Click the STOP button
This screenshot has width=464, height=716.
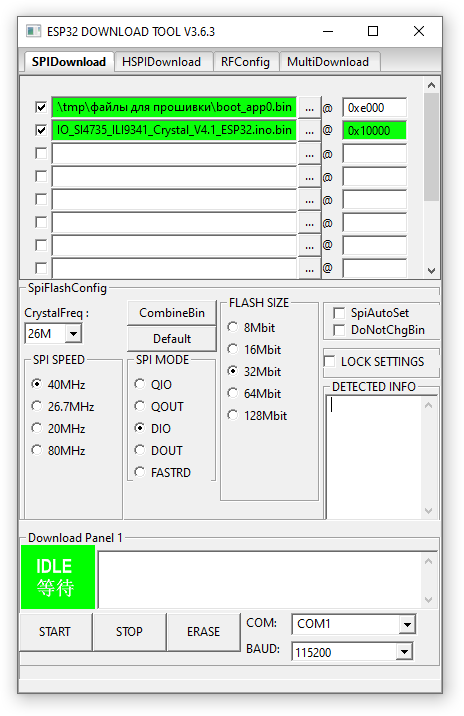point(129,632)
